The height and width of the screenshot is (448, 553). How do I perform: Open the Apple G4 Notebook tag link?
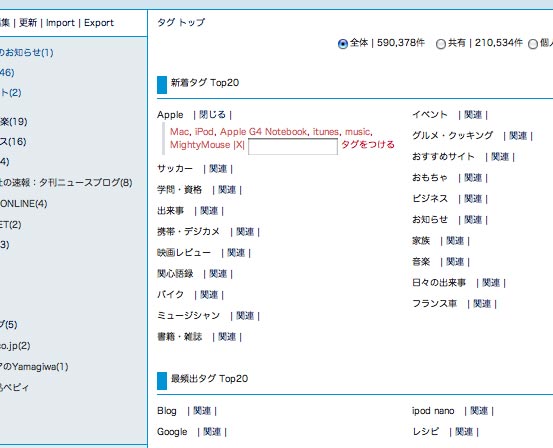(263, 132)
